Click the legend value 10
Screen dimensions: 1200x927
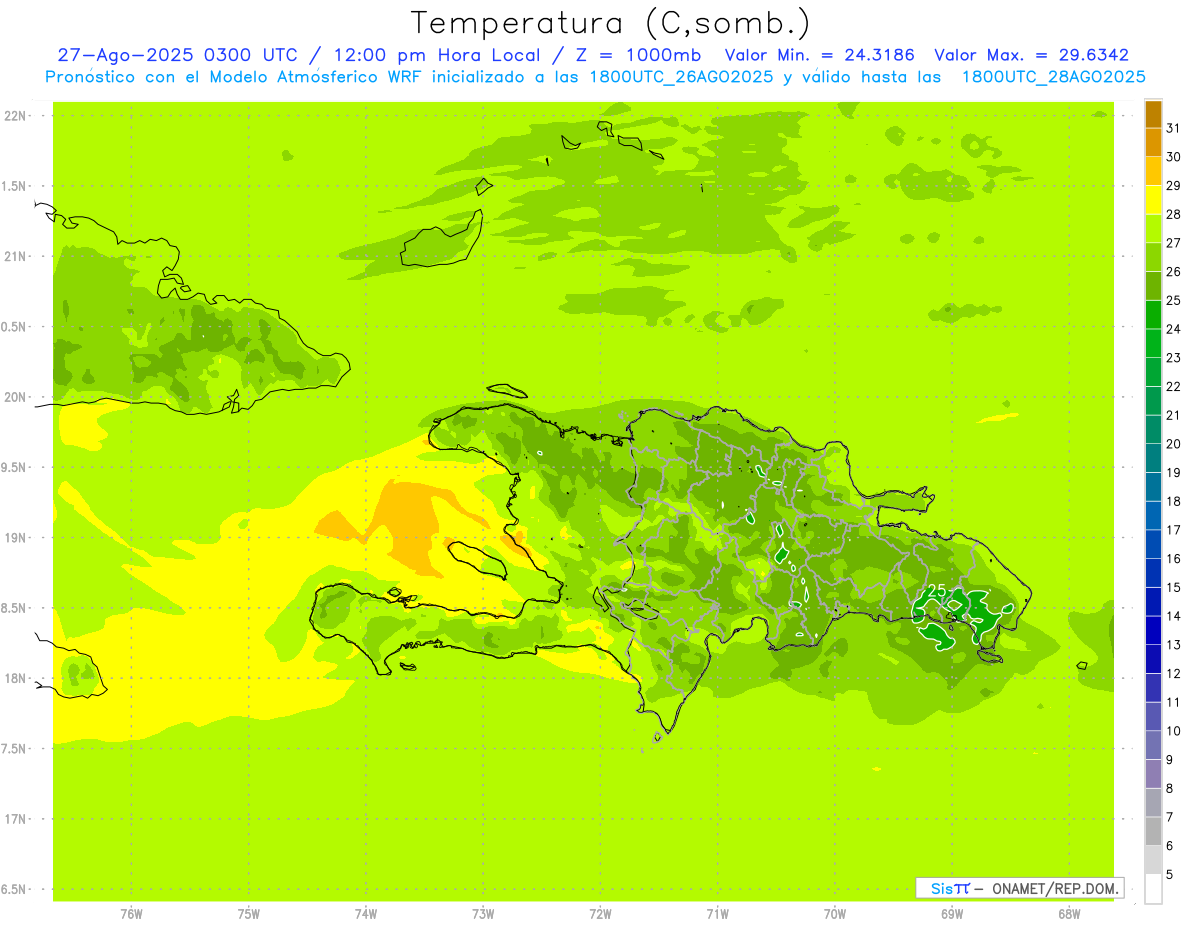[x=1174, y=731]
